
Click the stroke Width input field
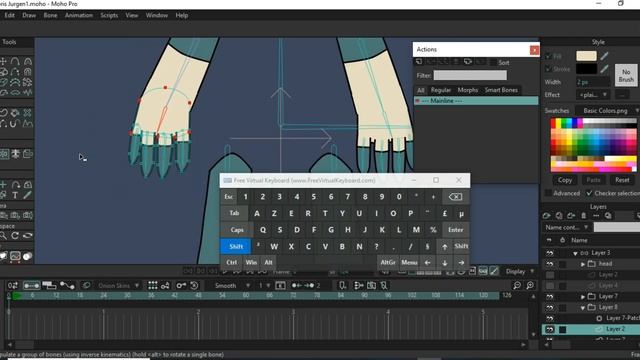click(x=593, y=82)
